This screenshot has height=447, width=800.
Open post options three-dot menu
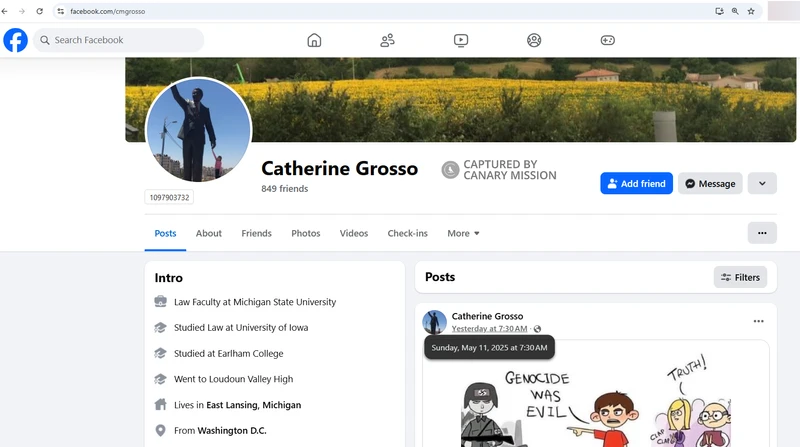coord(759,321)
